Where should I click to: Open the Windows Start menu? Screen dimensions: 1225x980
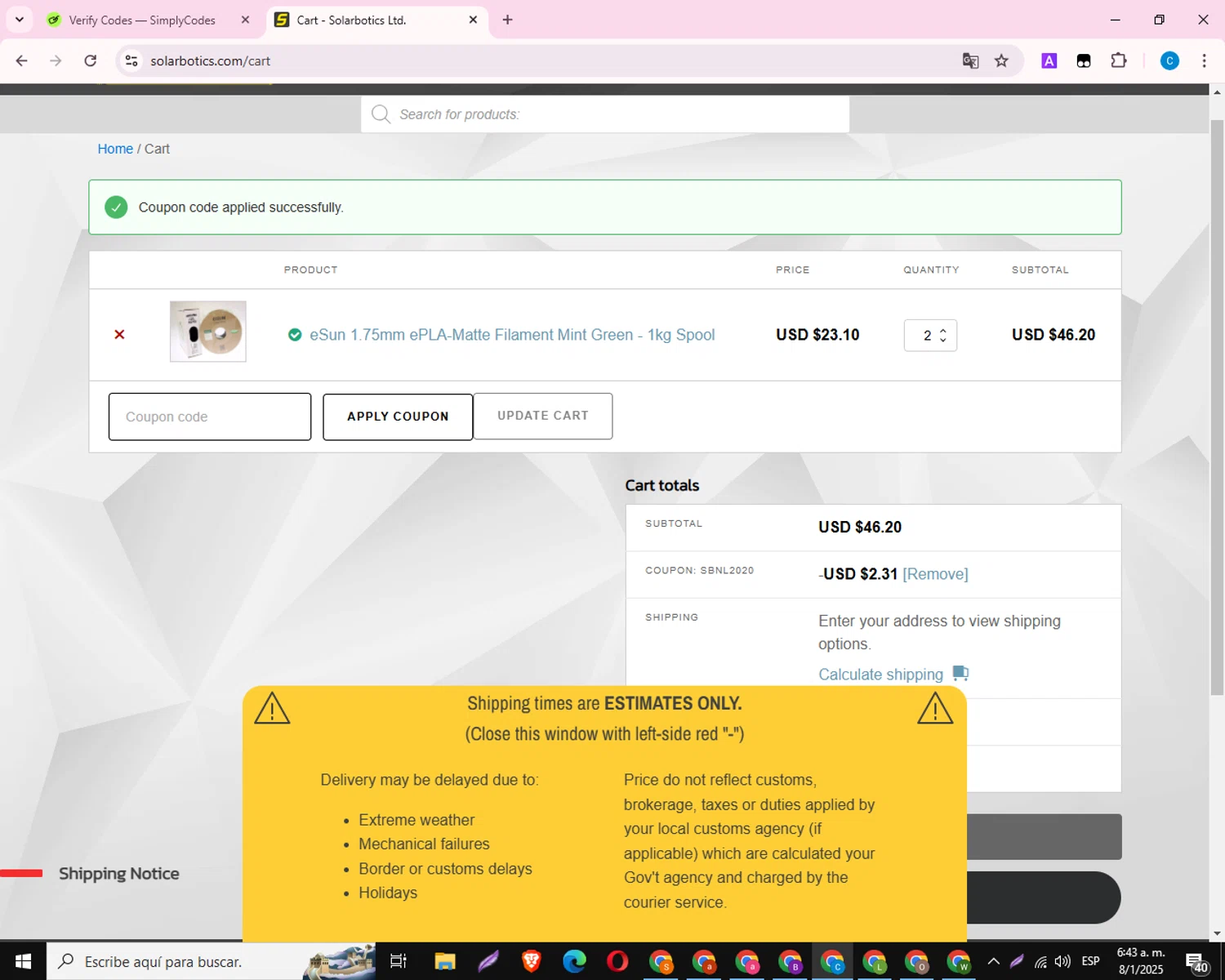[23, 961]
